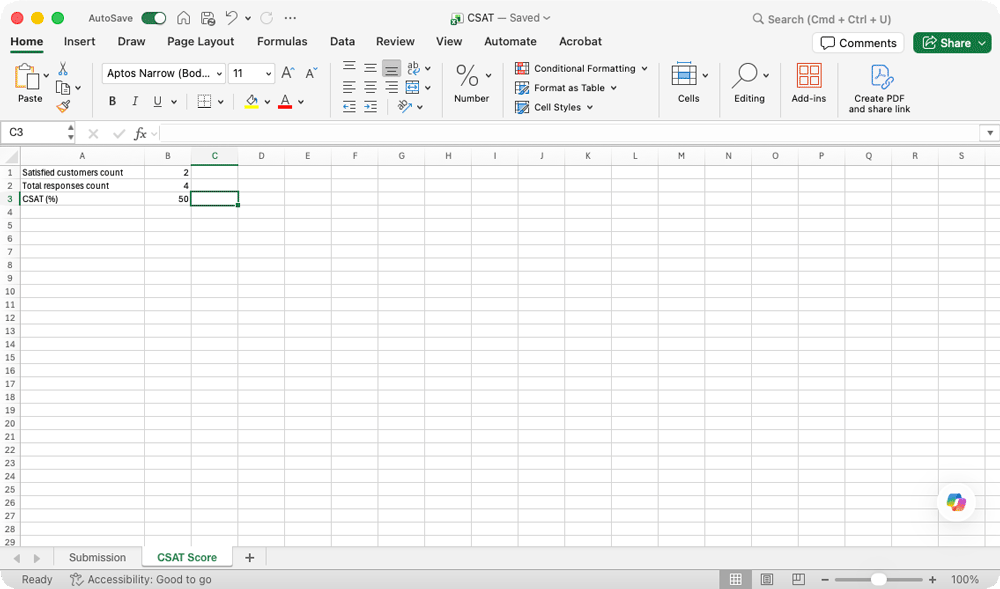The height and width of the screenshot is (589, 1000).
Task: Click the Add-ins icon
Action: [808, 82]
